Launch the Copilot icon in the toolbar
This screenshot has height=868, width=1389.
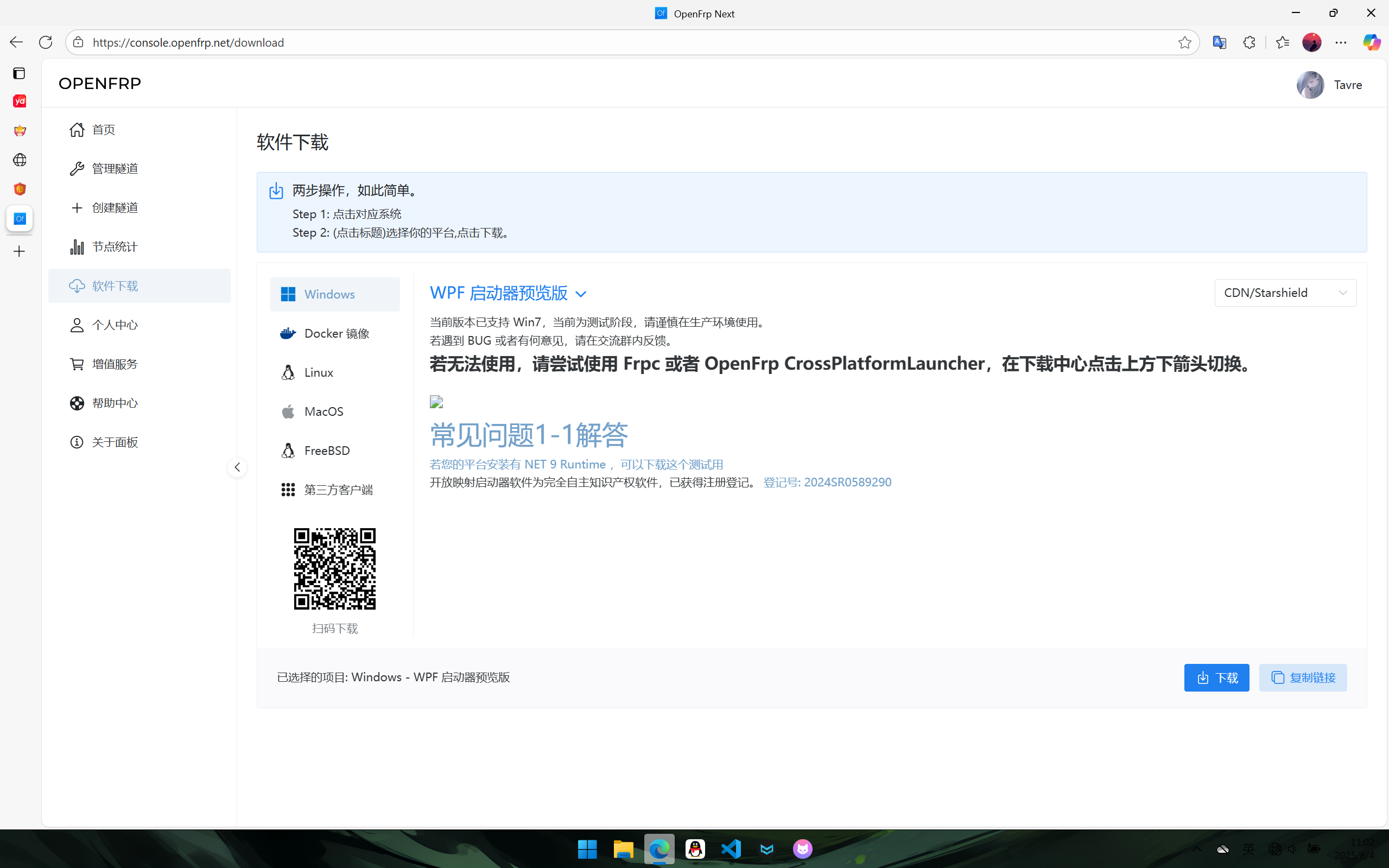(1372, 42)
